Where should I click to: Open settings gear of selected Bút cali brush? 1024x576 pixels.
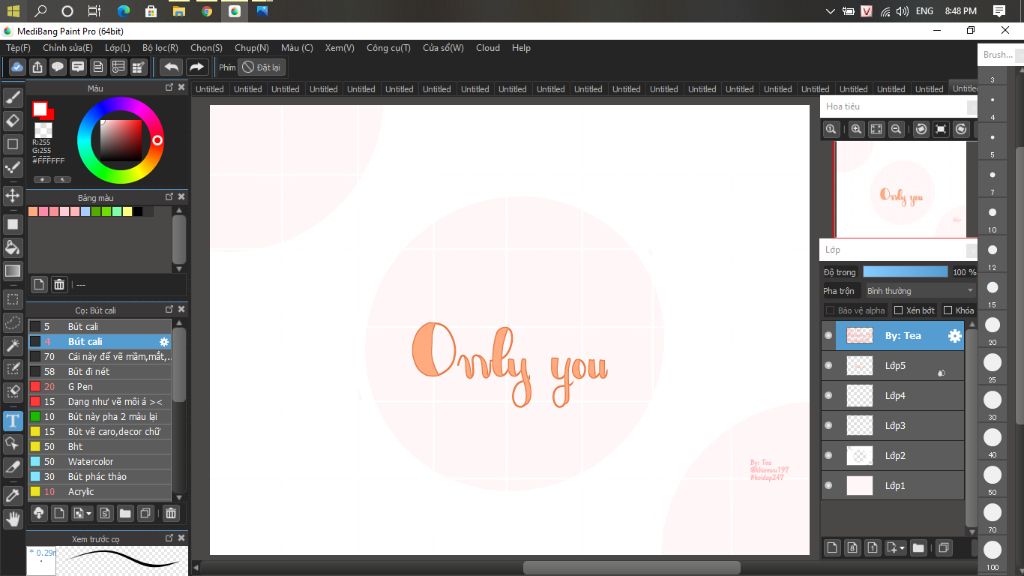click(164, 342)
